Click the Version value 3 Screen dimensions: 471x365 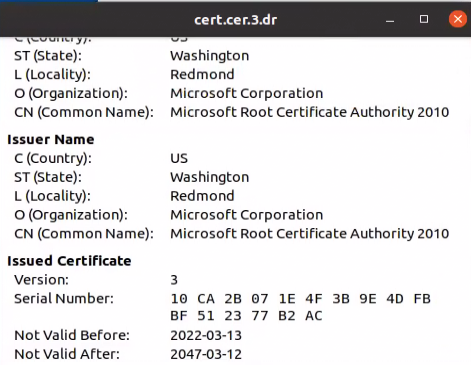[x=174, y=280]
